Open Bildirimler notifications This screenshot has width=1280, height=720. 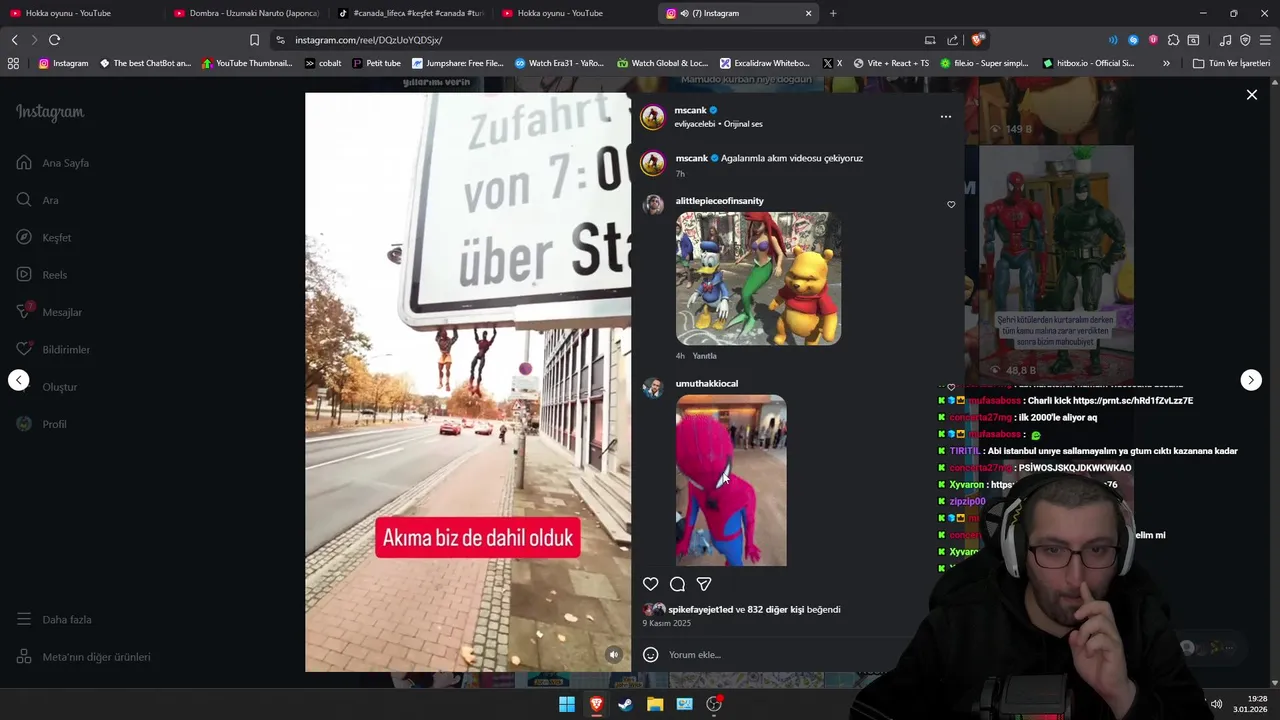coord(53,349)
